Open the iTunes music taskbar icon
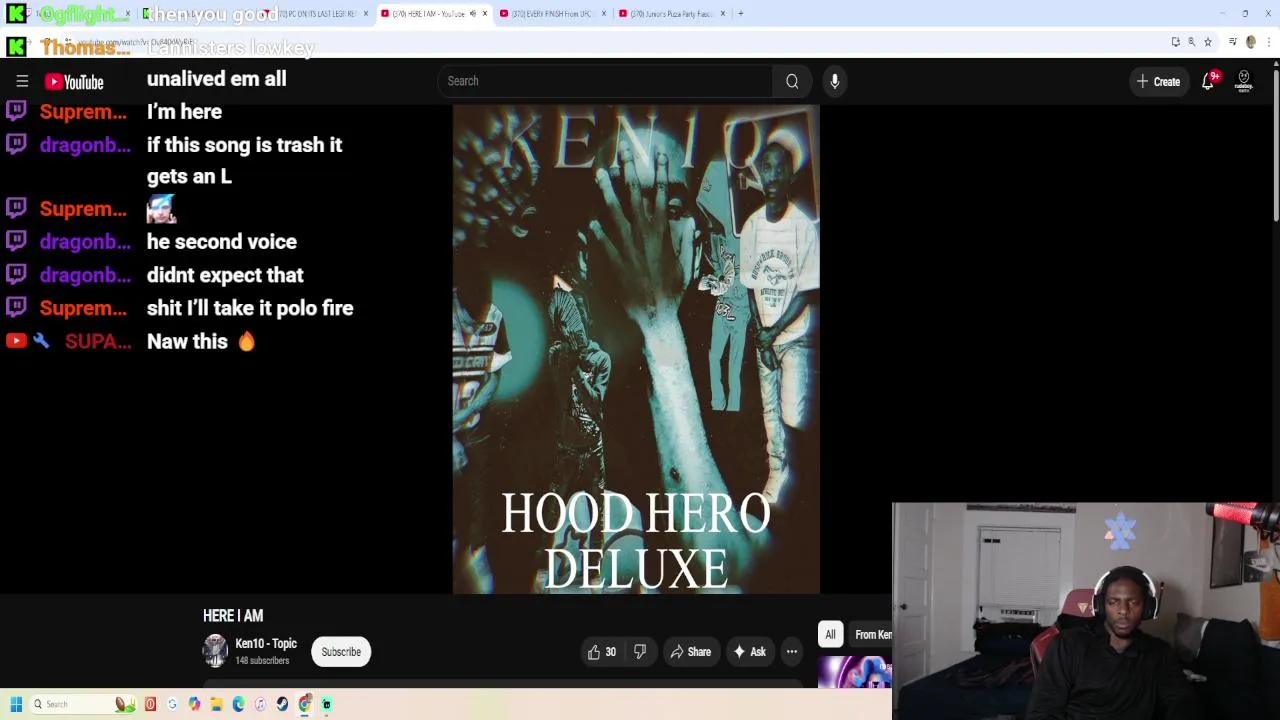The height and width of the screenshot is (720, 1280). point(260,704)
